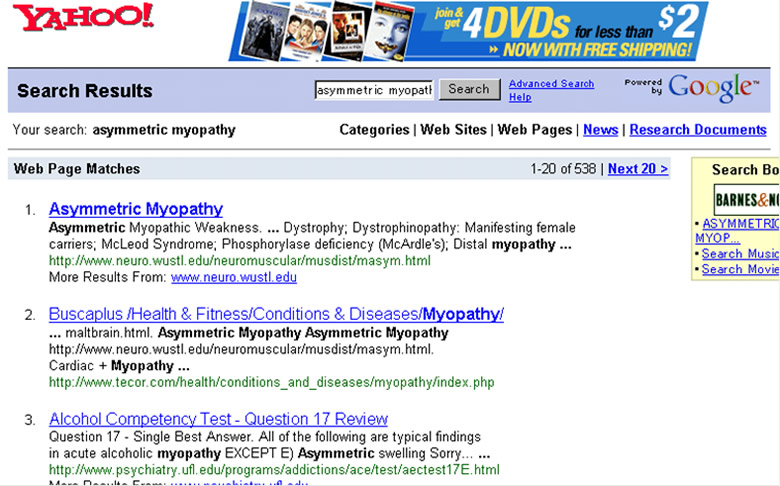Open the 4 DVDs banner advertisement
Viewport: 780px width, 486px height.
[468, 31]
